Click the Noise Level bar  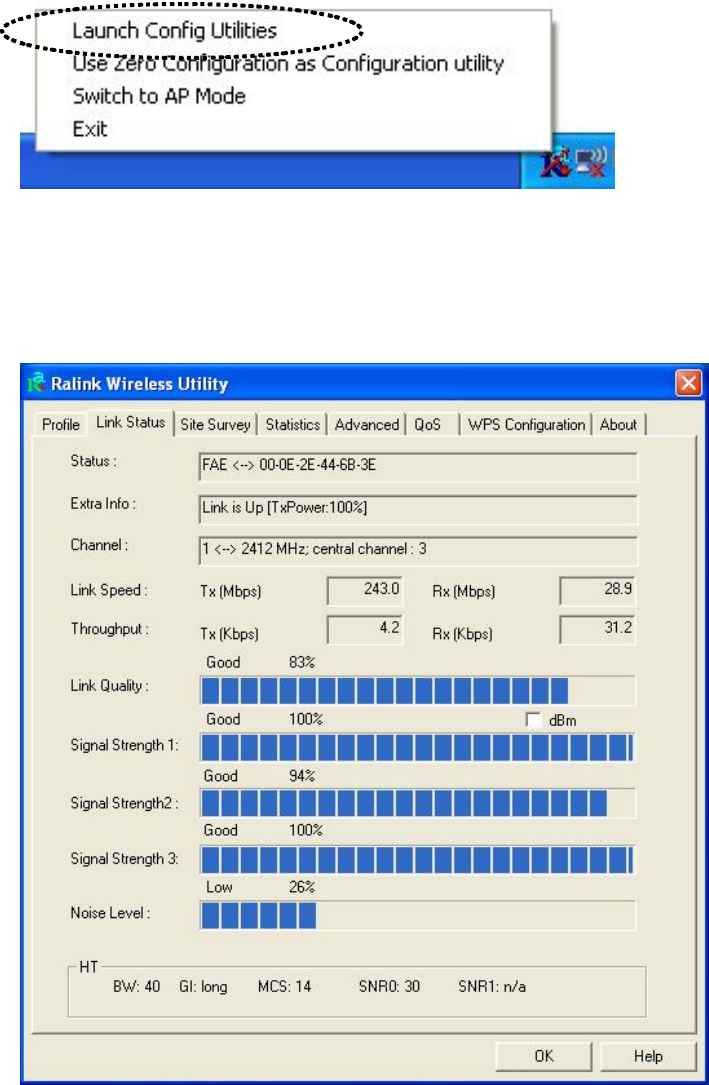pyautogui.click(x=418, y=915)
